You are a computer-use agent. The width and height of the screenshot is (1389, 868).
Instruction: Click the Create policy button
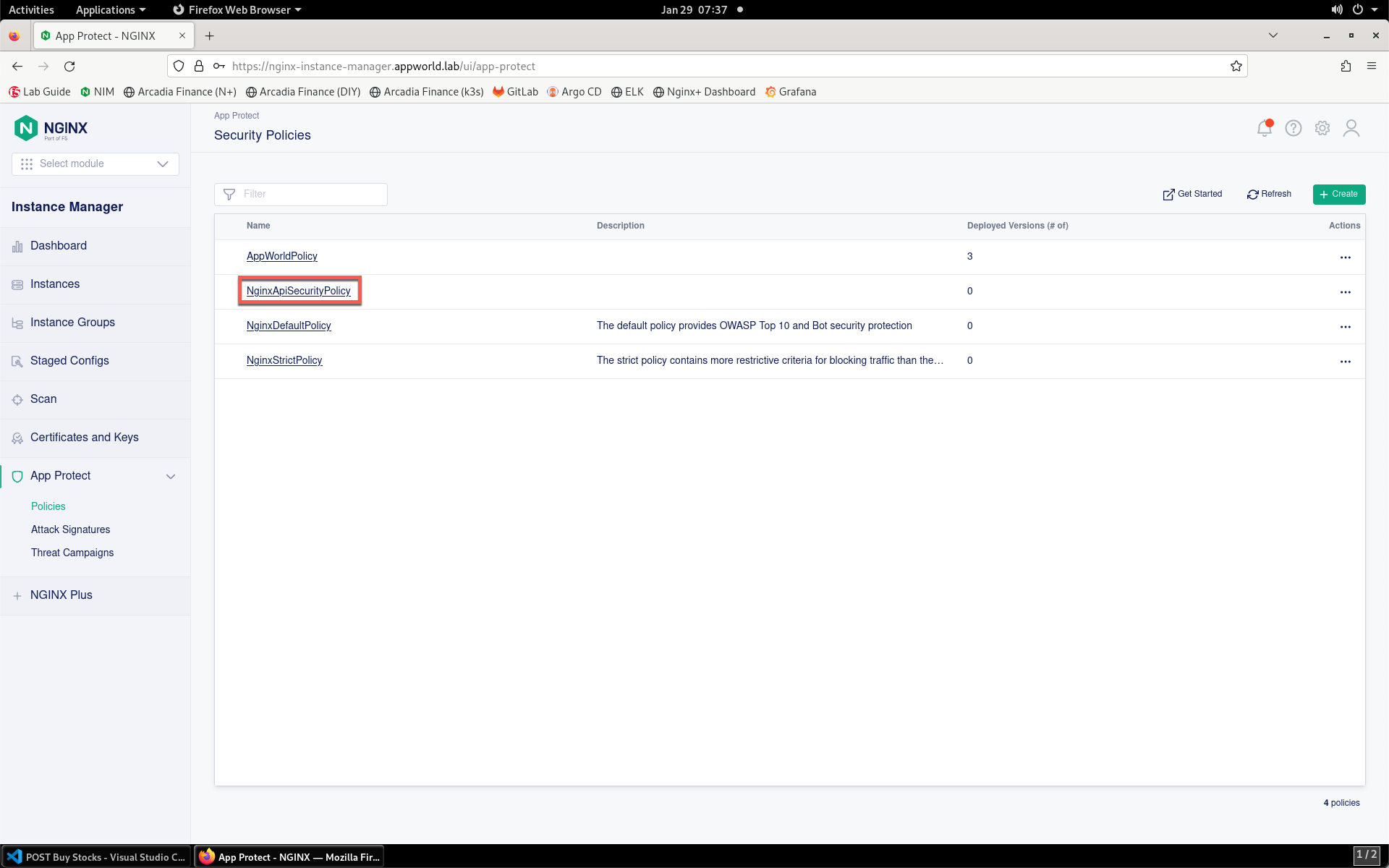(x=1339, y=194)
